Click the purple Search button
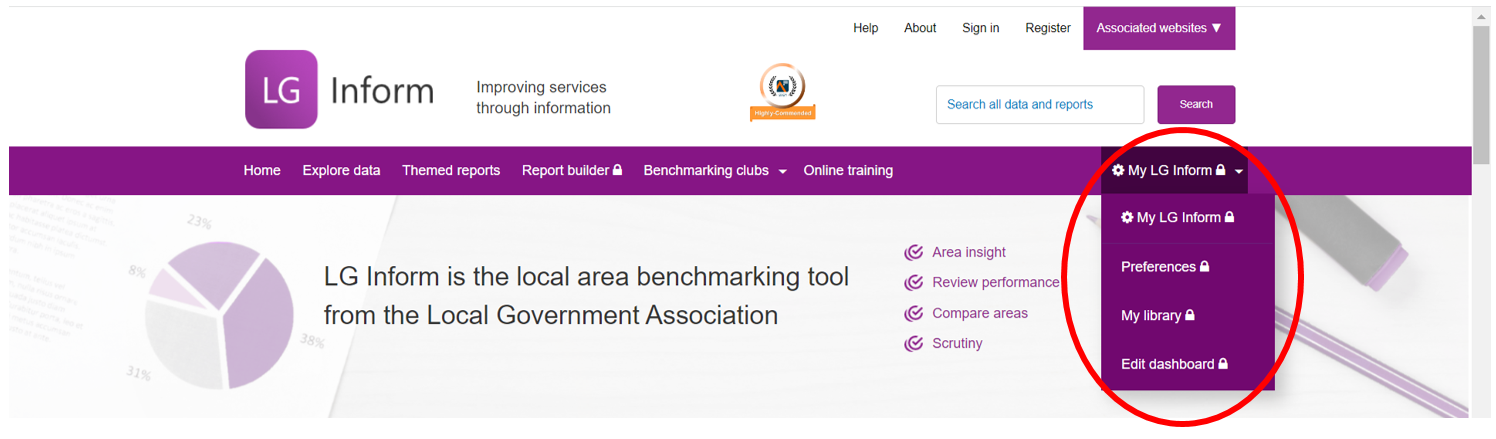The height and width of the screenshot is (439, 1496). point(1196,105)
